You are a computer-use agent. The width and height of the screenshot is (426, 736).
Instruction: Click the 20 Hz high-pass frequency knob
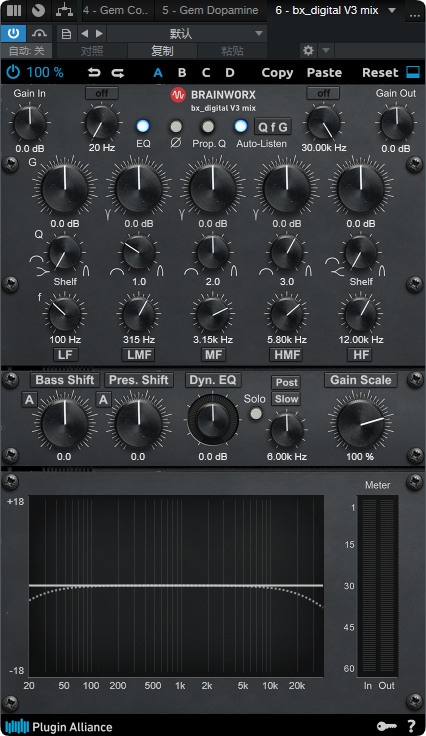click(101, 123)
